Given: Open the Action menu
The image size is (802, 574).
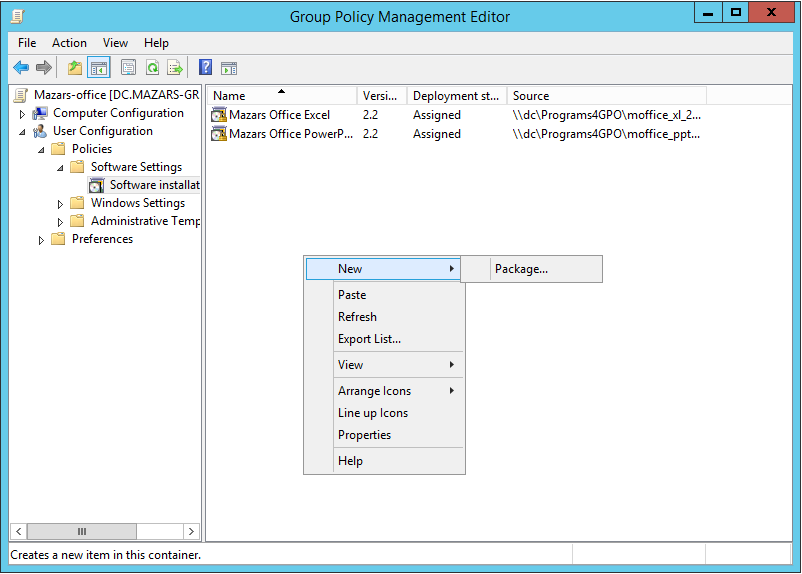Looking at the screenshot, I should (x=69, y=43).
